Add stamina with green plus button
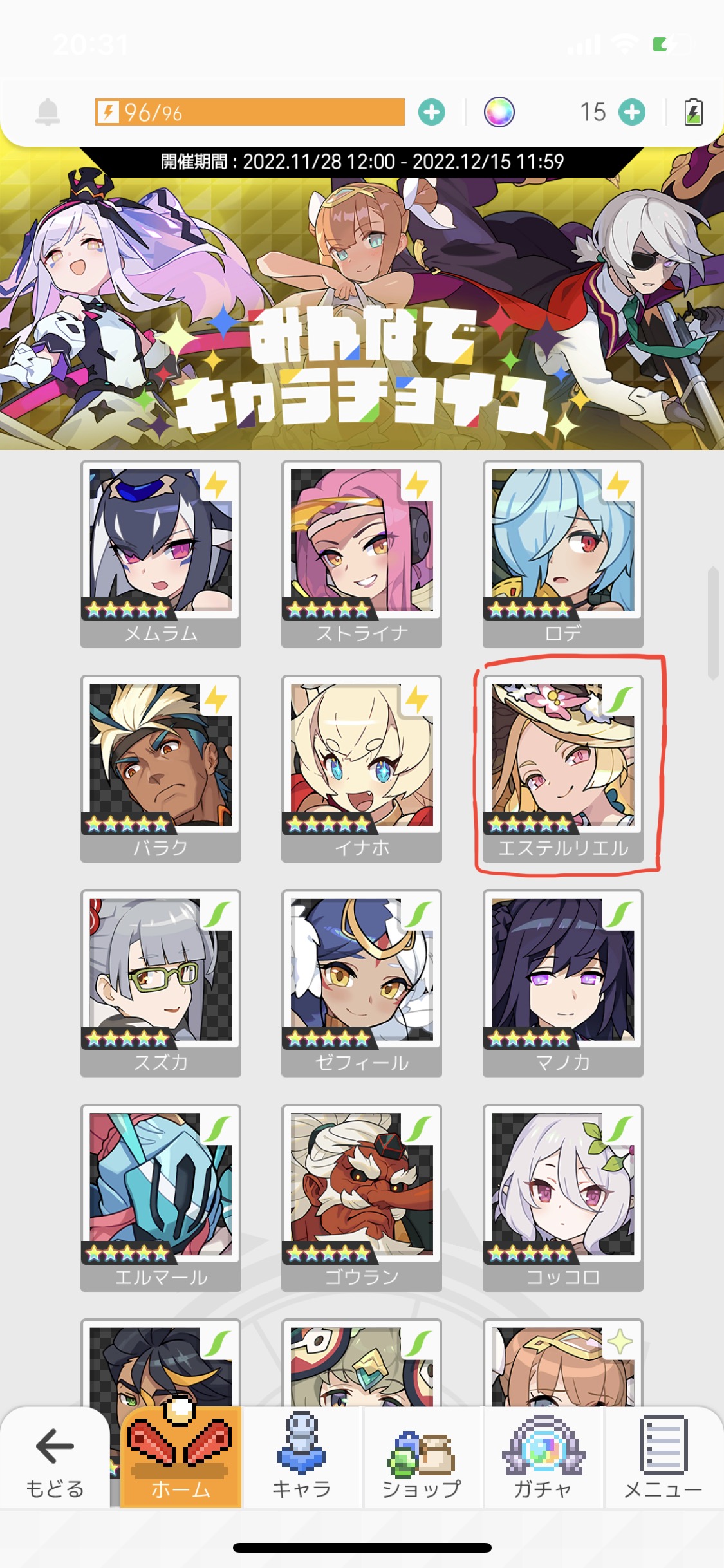This screenshot has height=1568, width=724. [x=431, y=112]
